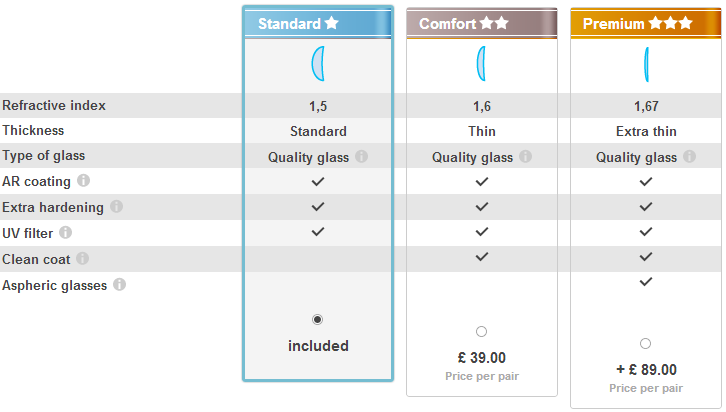Click the Premium extra thin lens icon
Screen dimensions: 726x412
tap(646, 64)
